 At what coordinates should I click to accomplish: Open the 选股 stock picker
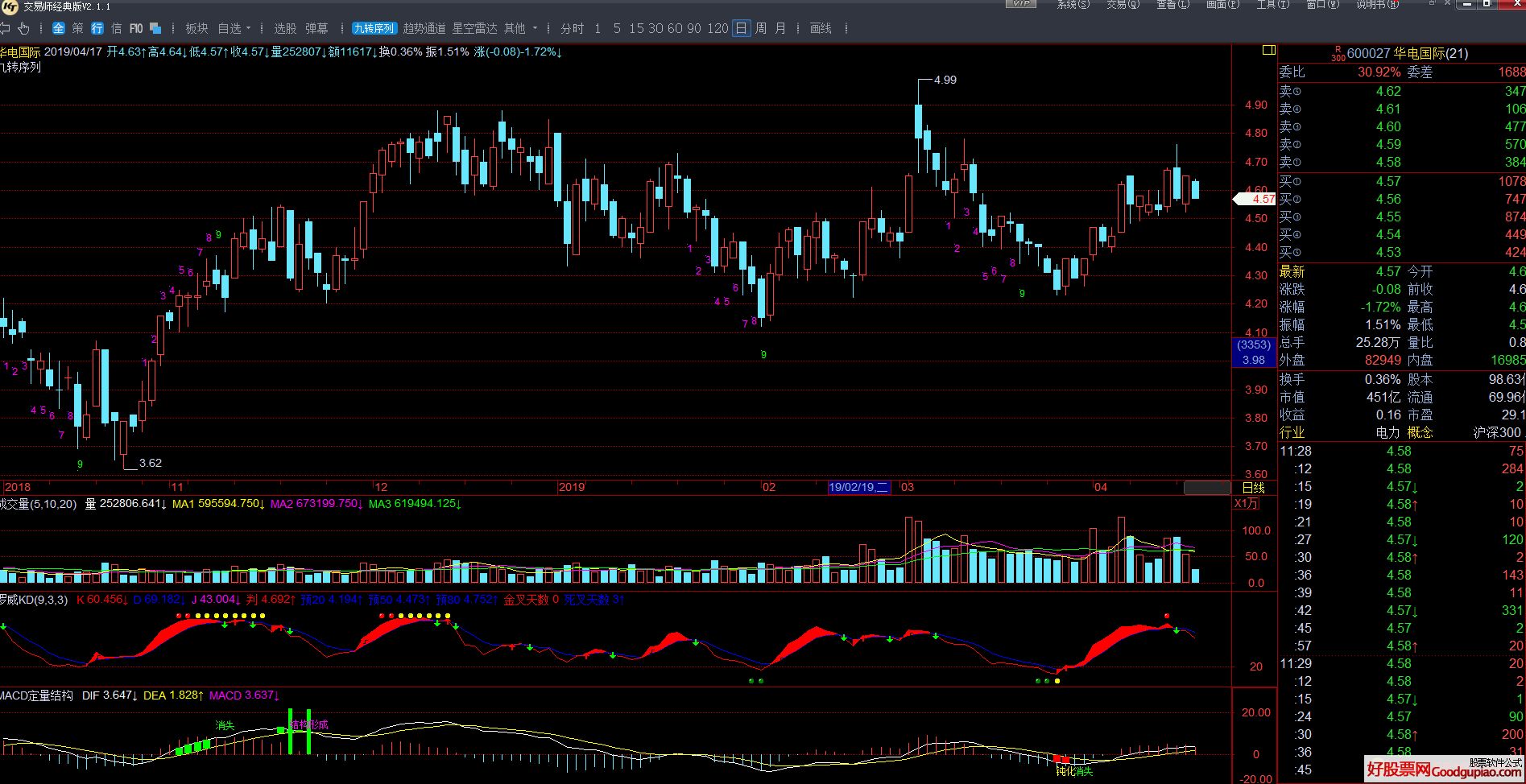pos(285,28)
